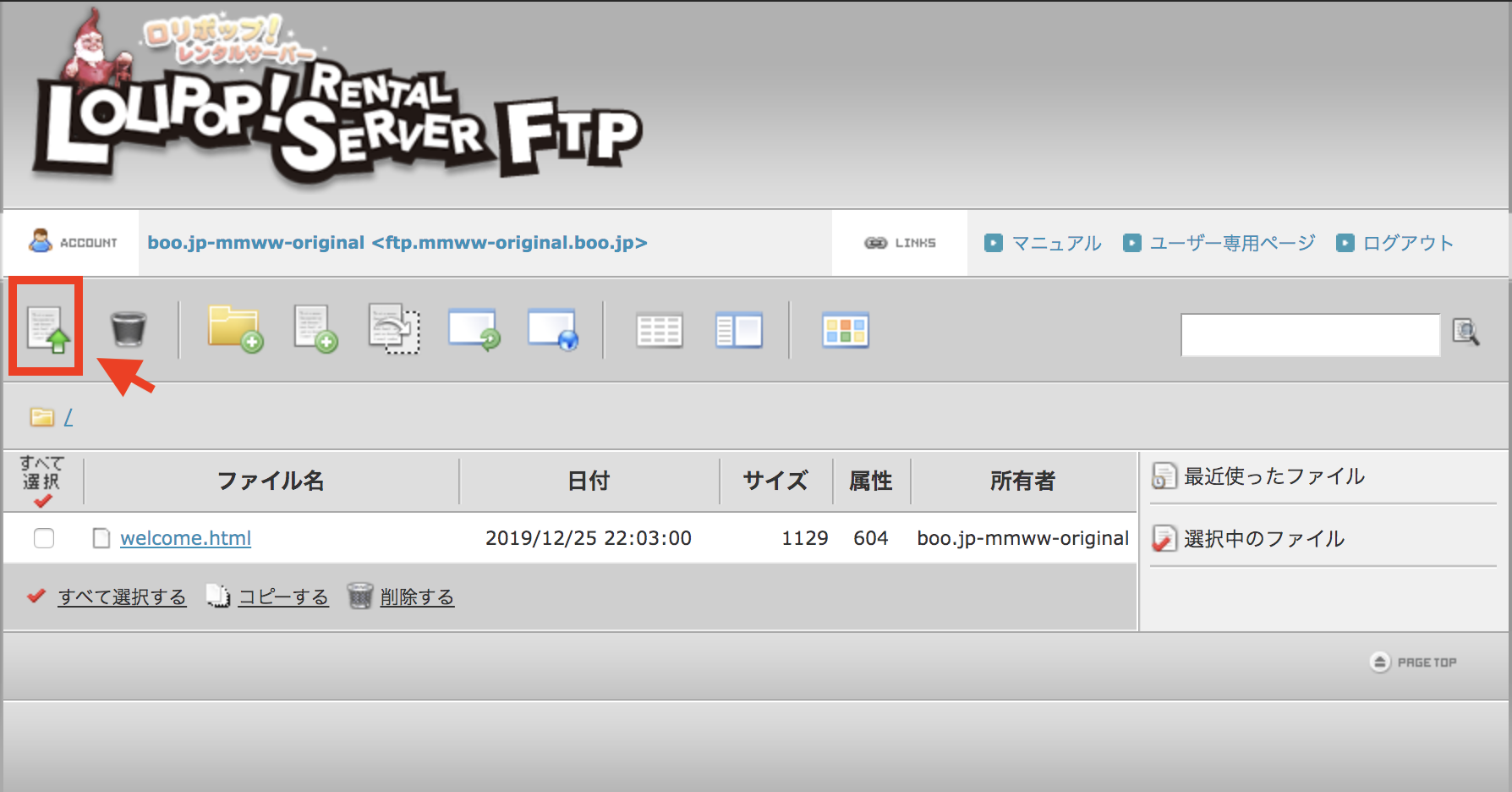This screenshot has width=1512, height=792.
Task: Click the account name boo.jp-mmww-original link
Action: [397, 243]
